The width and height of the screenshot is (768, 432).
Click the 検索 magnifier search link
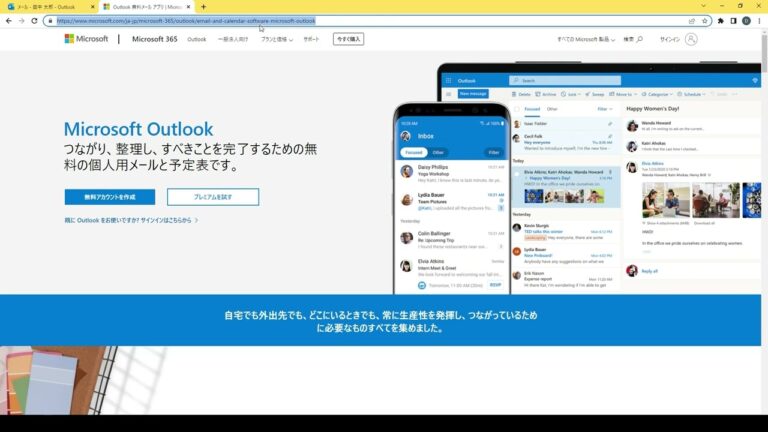633,39
